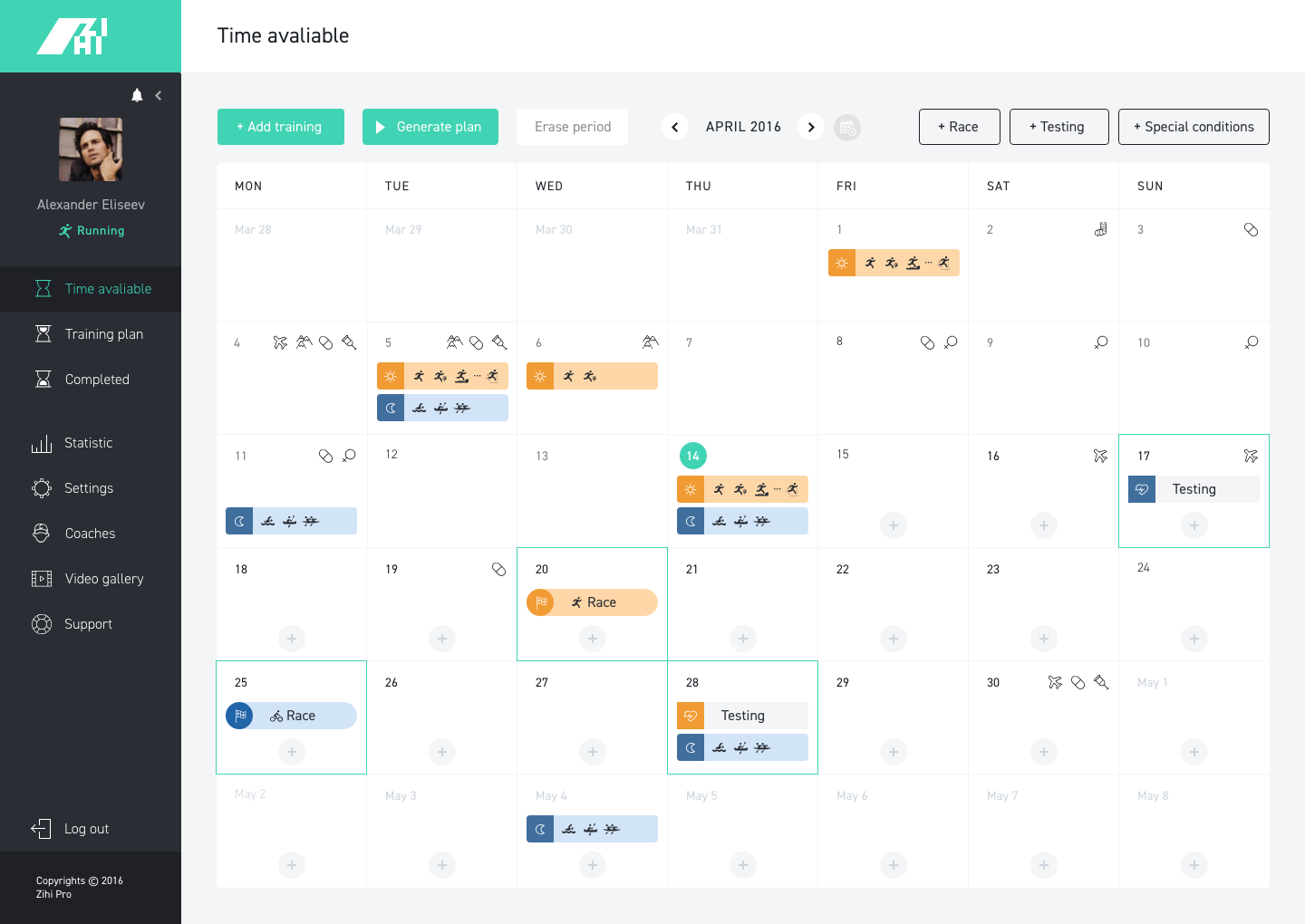Open the Statistic section

pos(88,443)
